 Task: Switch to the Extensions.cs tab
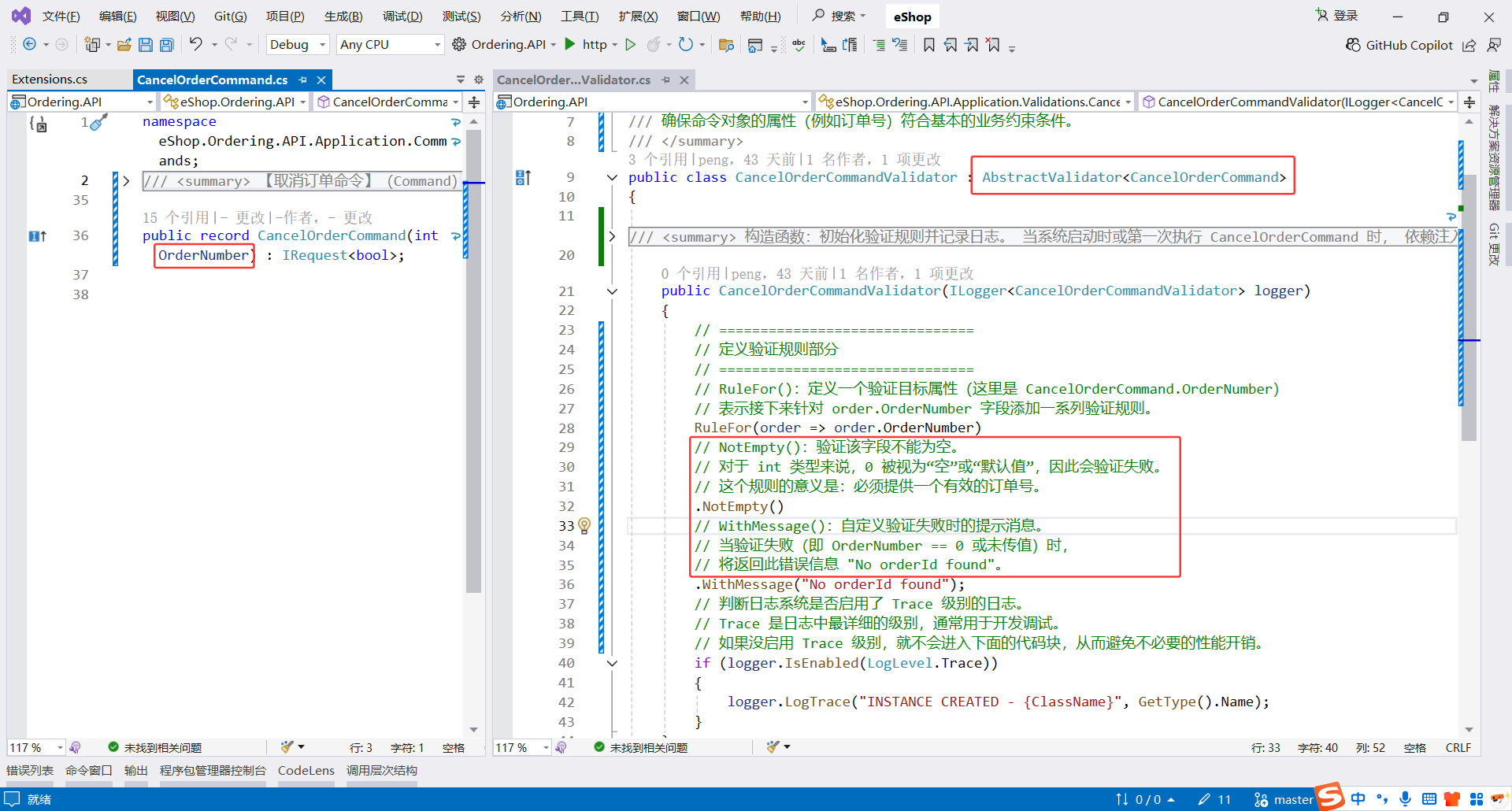click(x=50, y=79)
